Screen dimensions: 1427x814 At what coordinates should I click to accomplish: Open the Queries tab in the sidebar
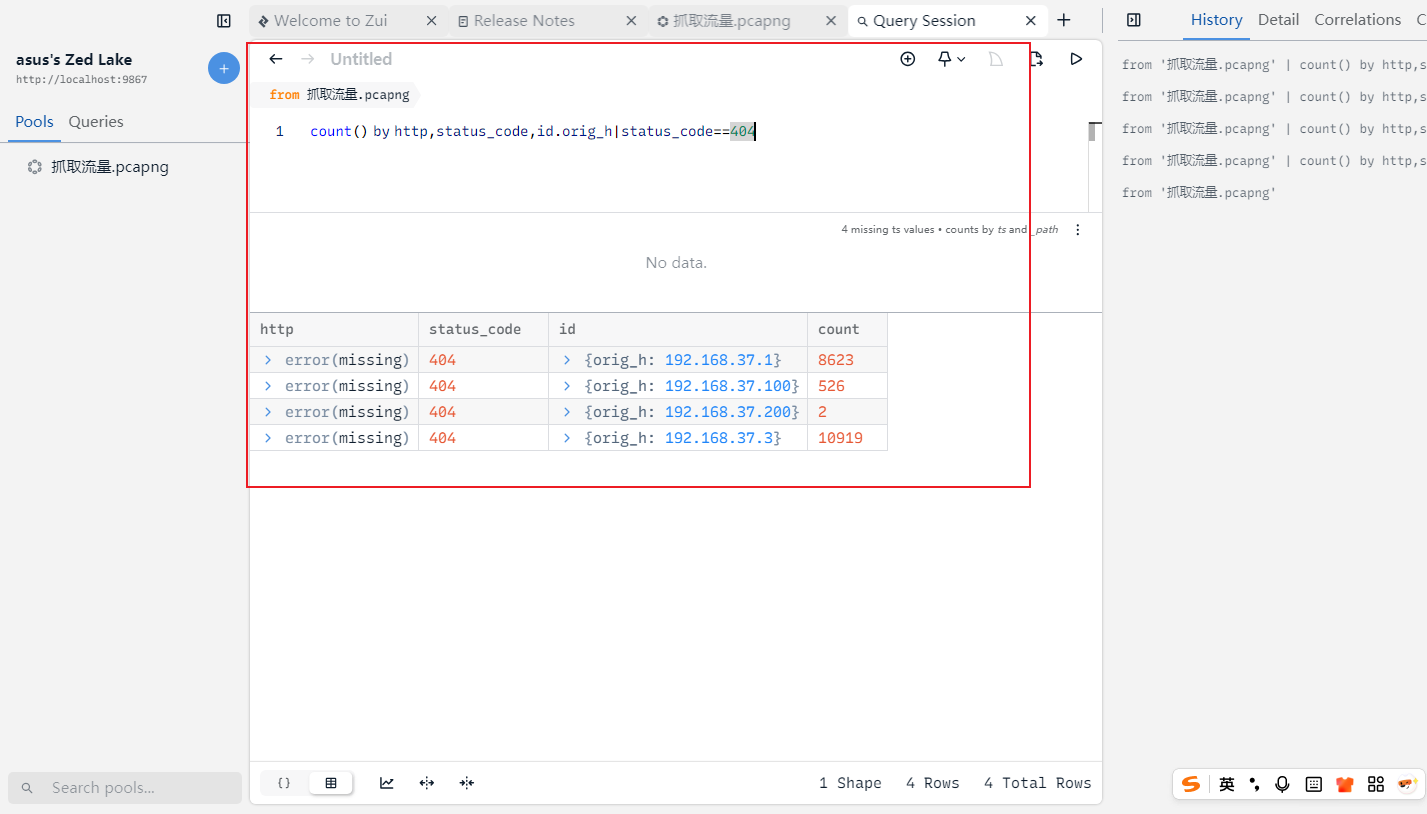point(96,122)
